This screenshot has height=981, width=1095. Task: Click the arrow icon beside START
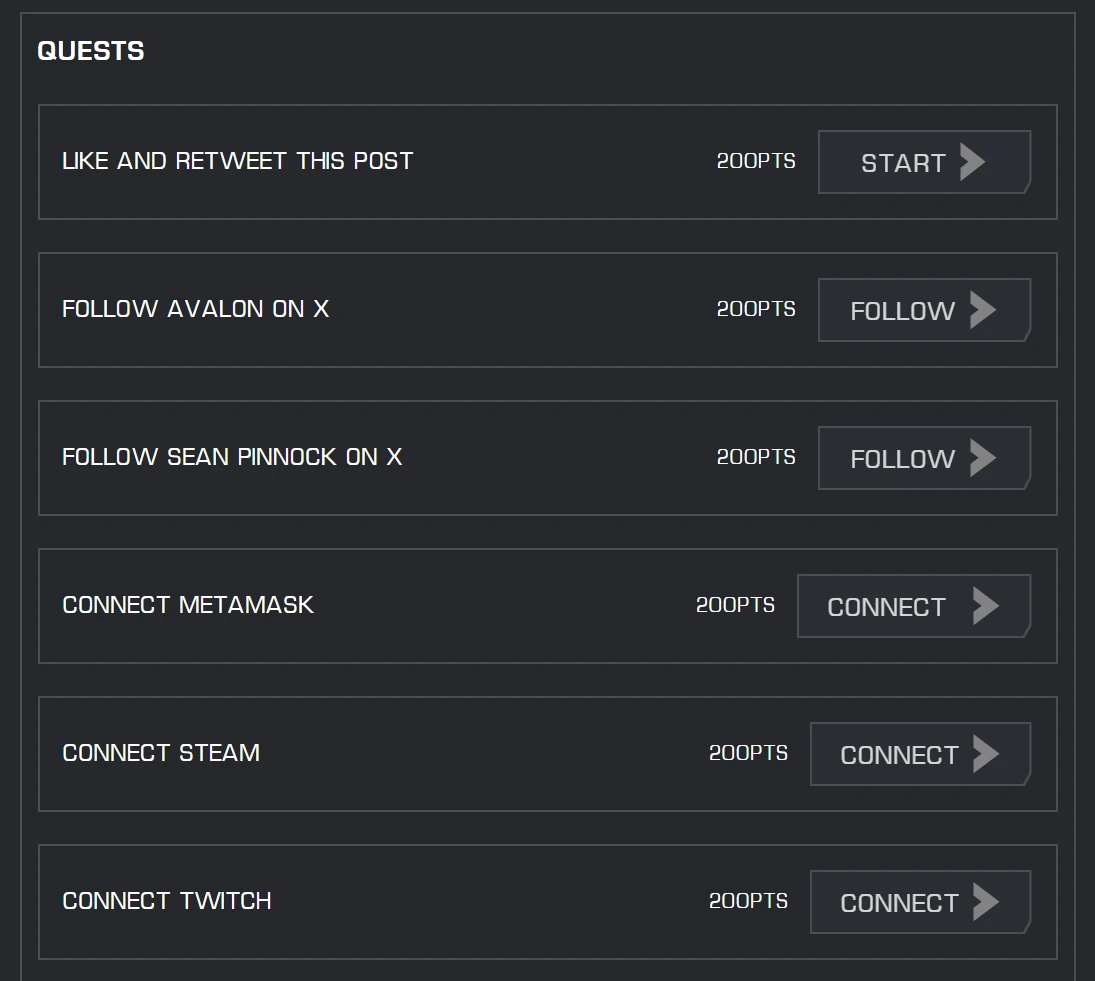pos(972,162)
